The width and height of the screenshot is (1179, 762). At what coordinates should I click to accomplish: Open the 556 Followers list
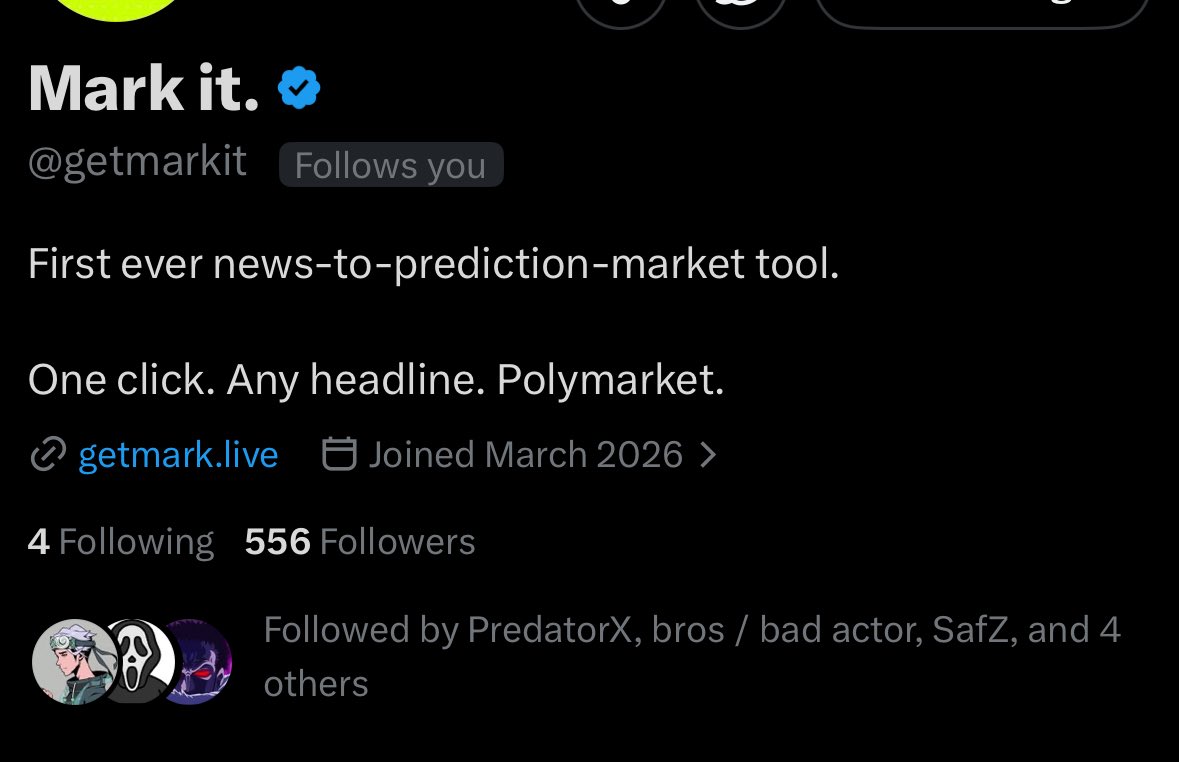[359, 542]
